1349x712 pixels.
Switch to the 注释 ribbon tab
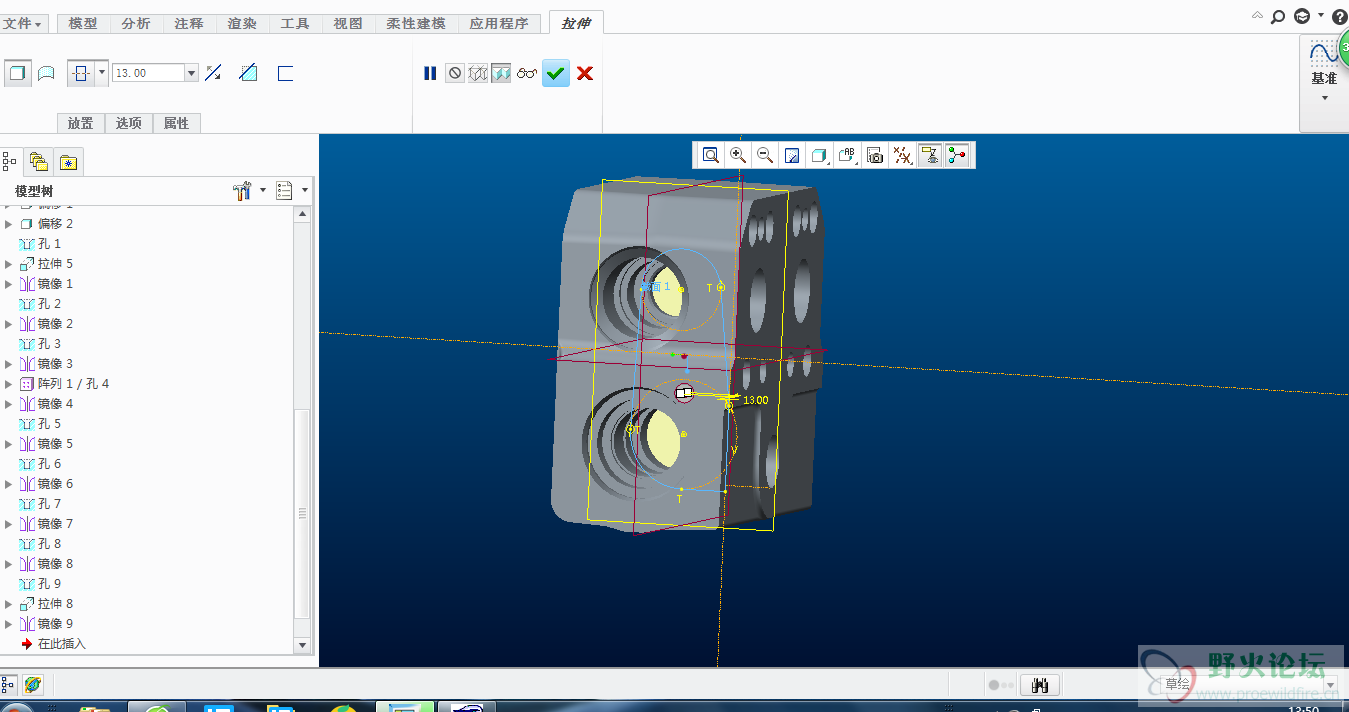[189, 23]
